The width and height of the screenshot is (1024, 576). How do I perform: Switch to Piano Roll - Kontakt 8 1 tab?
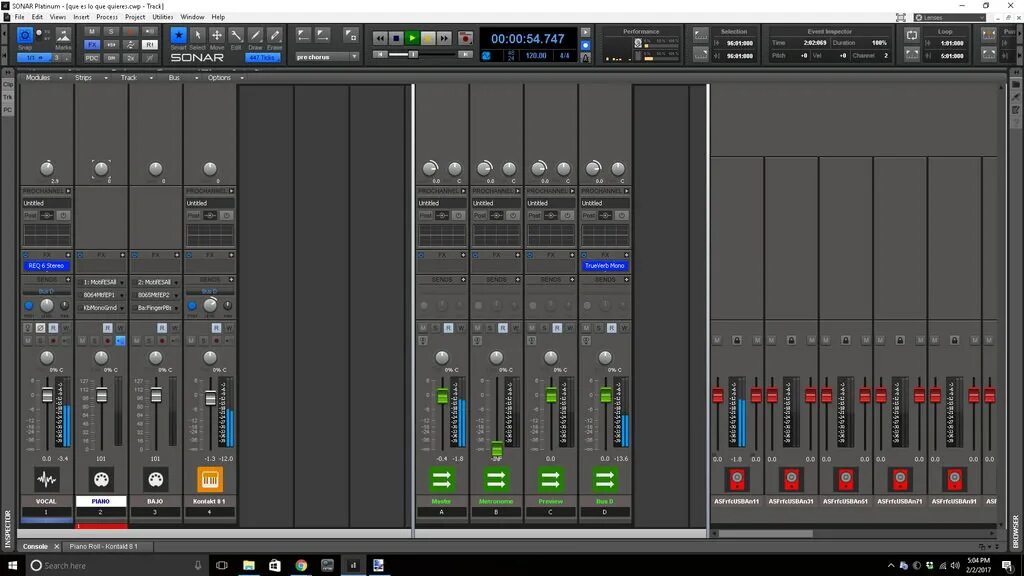[x=103, y=547]
